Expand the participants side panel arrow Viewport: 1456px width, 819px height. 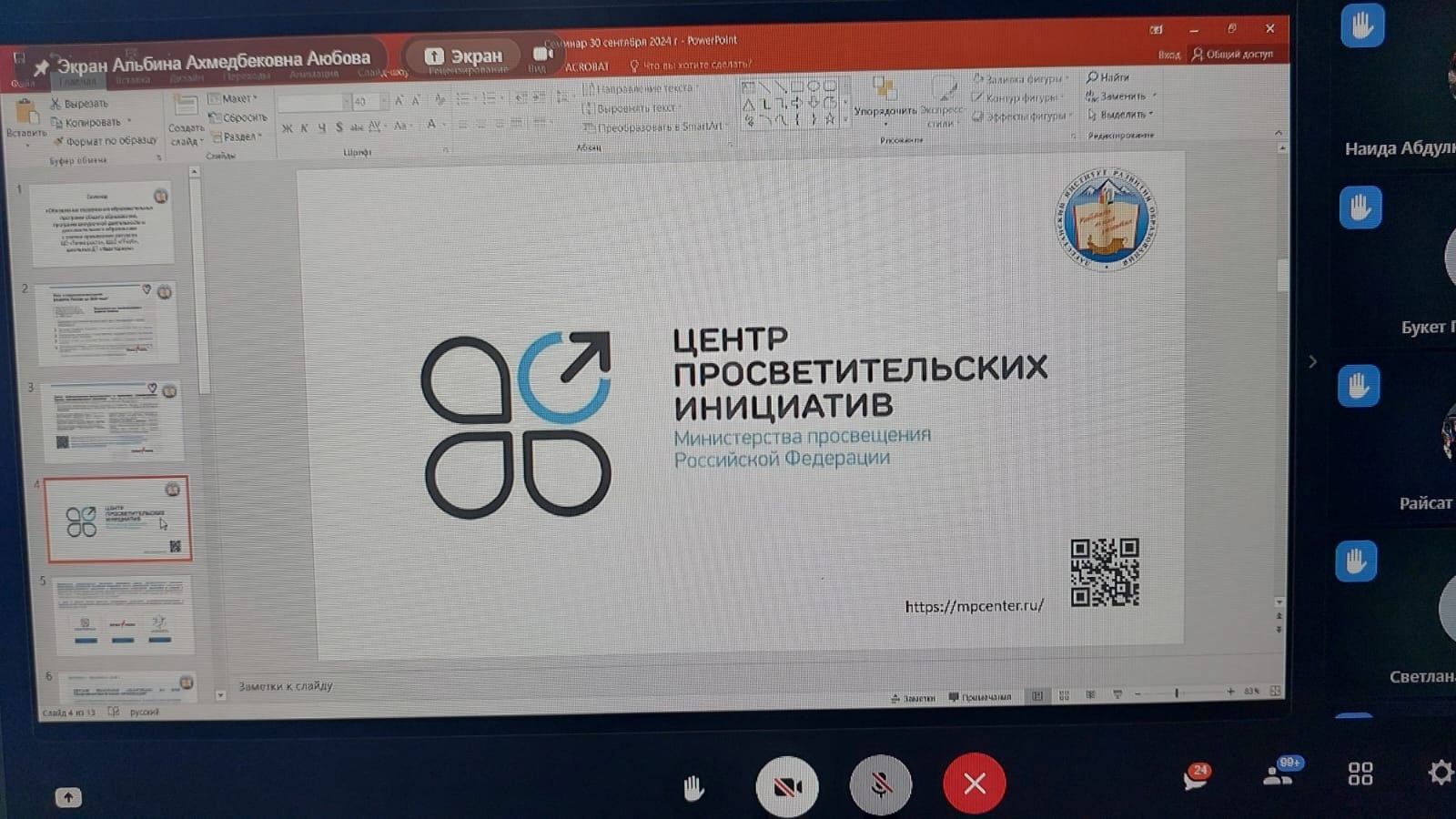(1312, 361)
